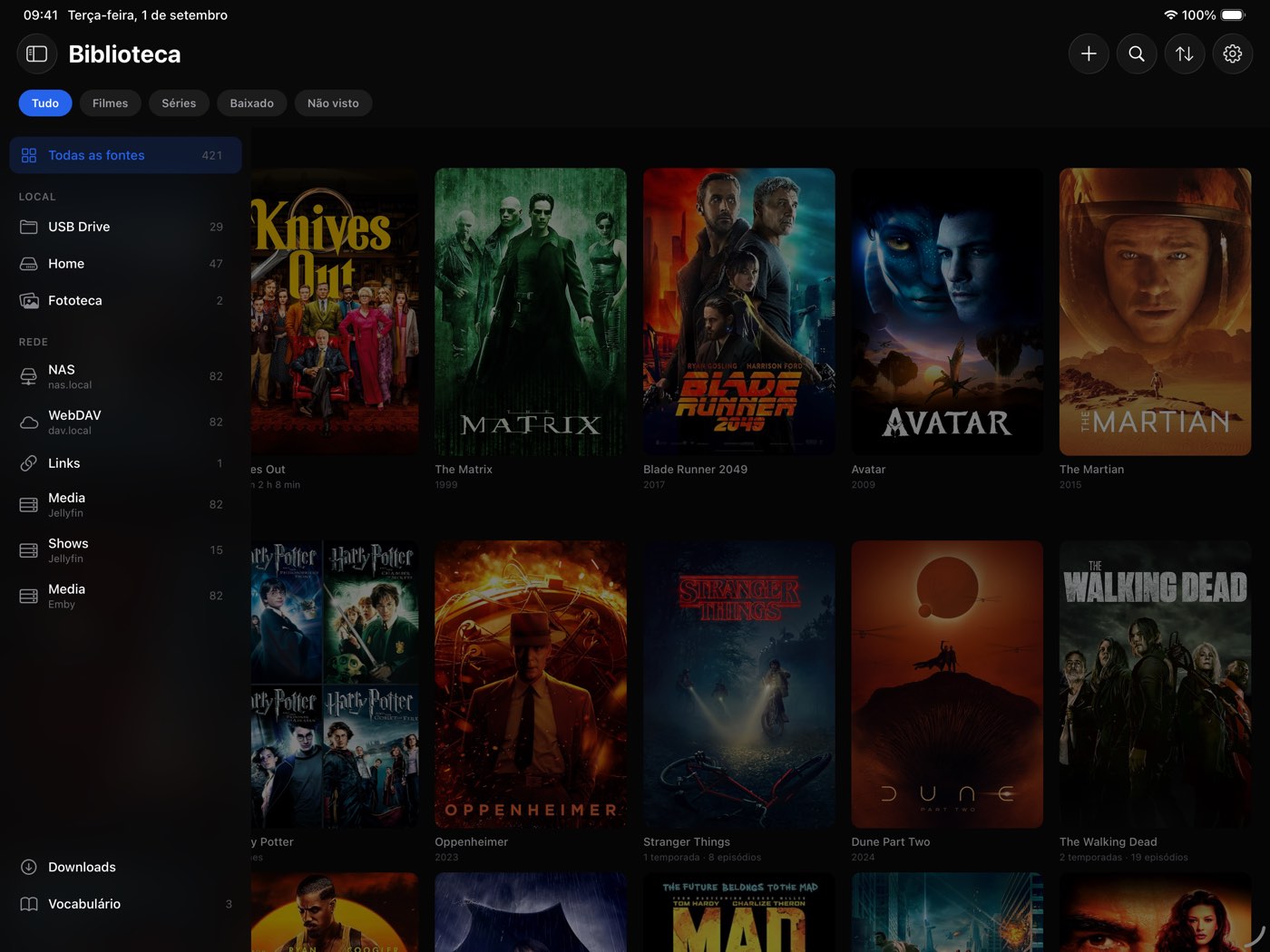Filter by Não visto
Image resolution: width=1270 pixels, height=952 pixels.
(333, 103)
